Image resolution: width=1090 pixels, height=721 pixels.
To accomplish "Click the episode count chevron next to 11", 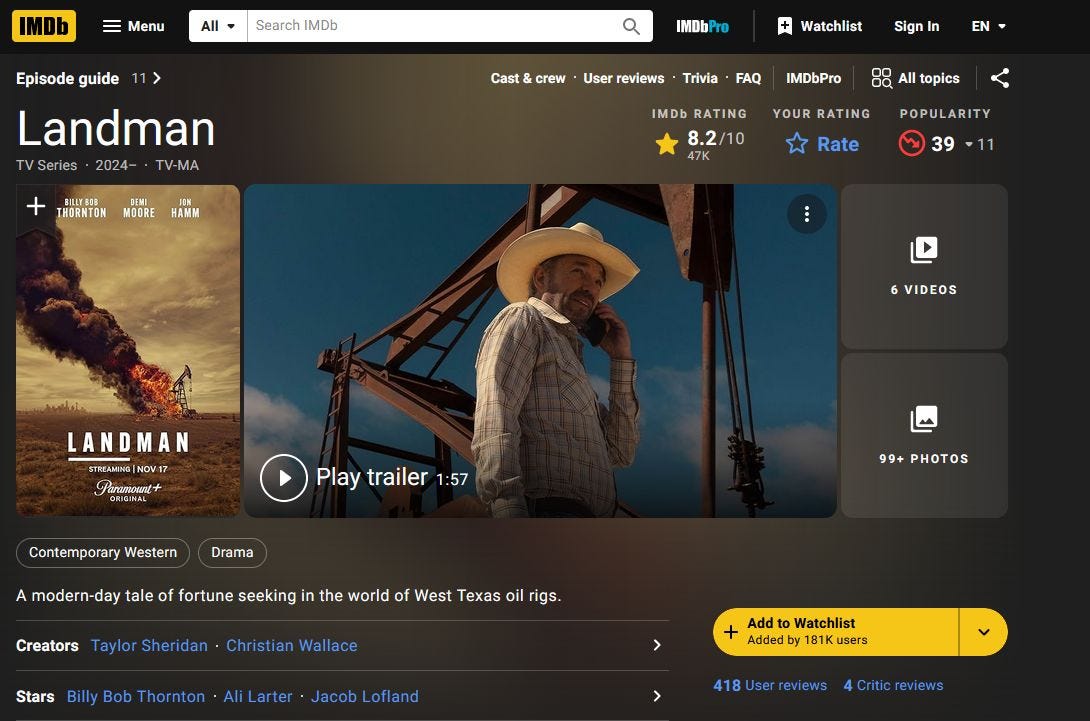I will pyautogui.click(x=157, y=79).
